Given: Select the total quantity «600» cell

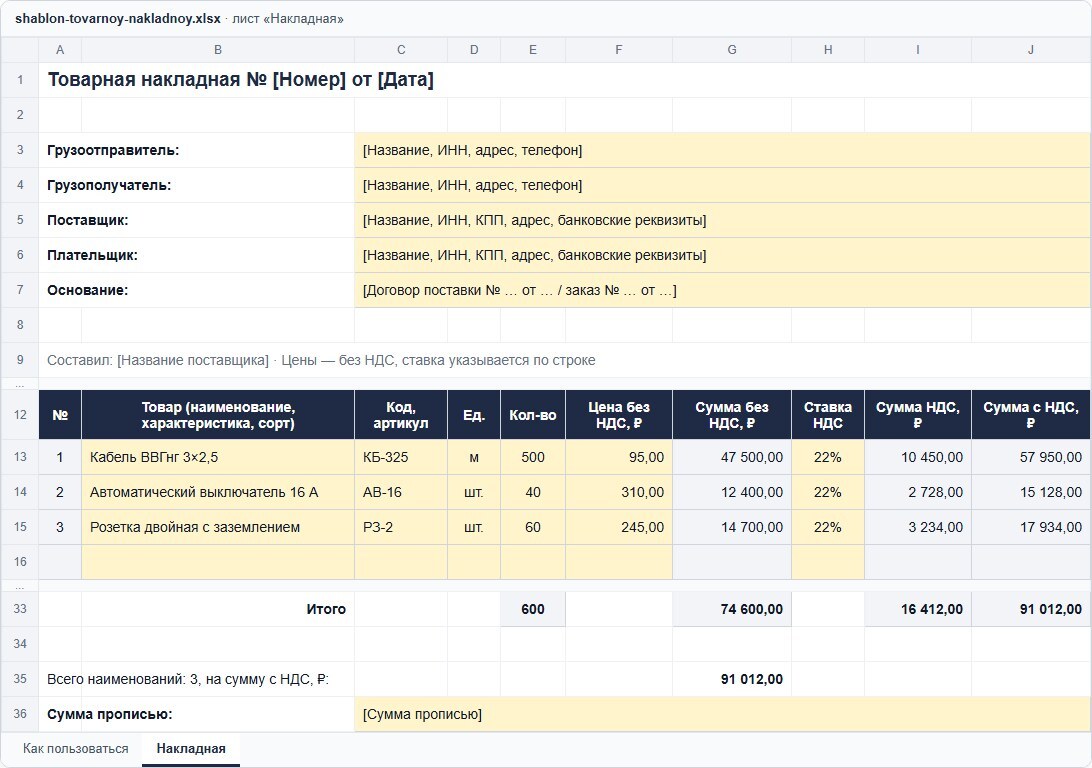Looking at the screenshot, I should (x=533, y=609).
